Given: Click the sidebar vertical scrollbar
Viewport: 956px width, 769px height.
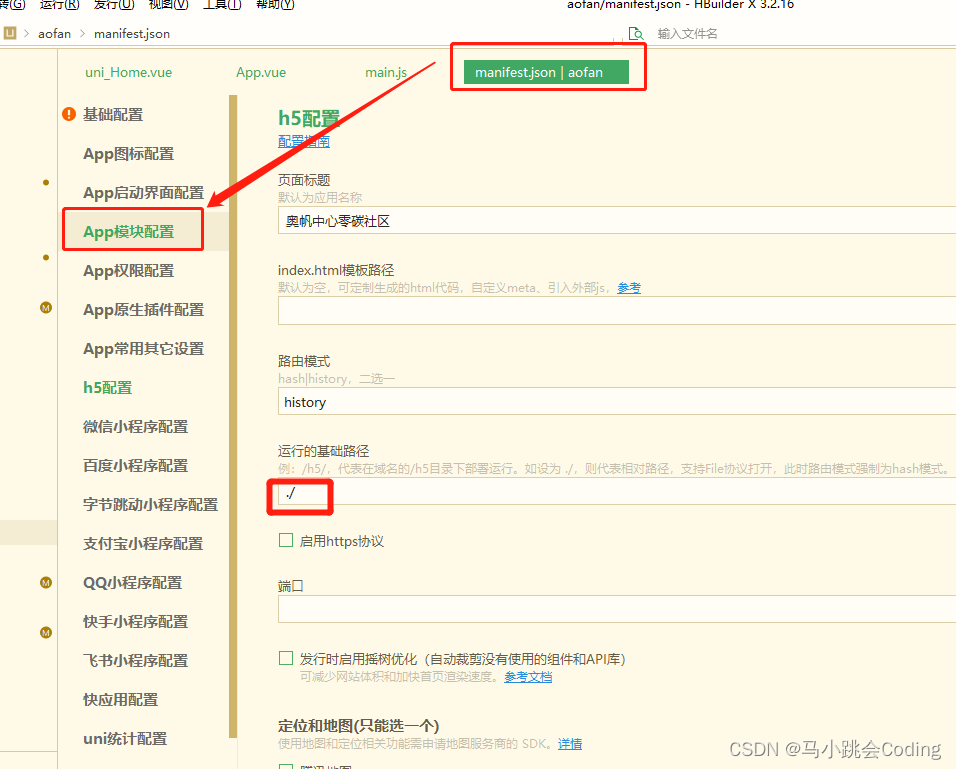Looking at the screenshot, I should (x=233, y=416).
